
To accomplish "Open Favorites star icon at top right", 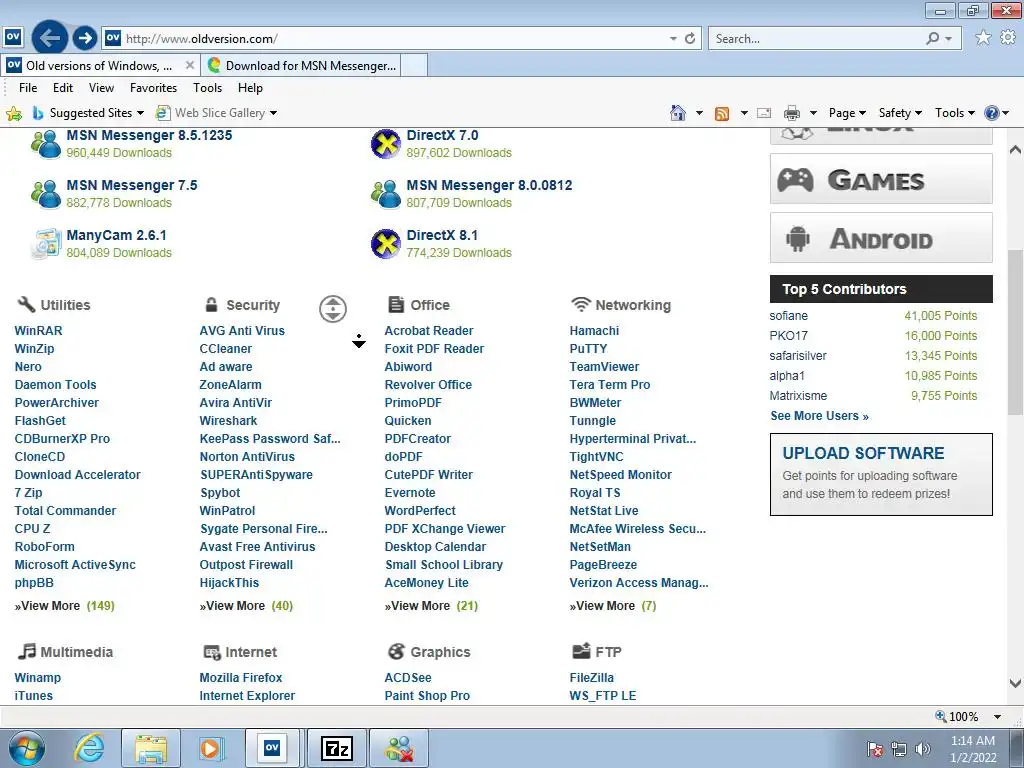I will pos(983,38).
